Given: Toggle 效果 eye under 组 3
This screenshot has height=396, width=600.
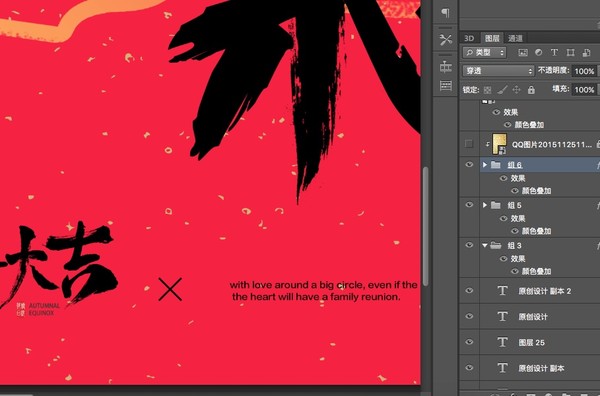Looking at the screenshot, I should (504, 259).
